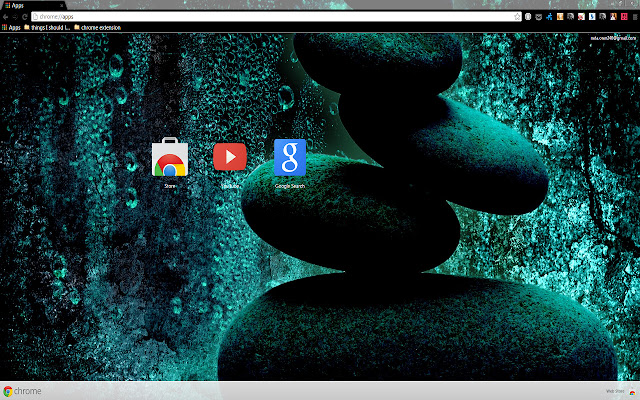Viewport: 640px width, 400px height.
Task: Click the signed-in Gmail account address
Action: [x=613, y=38]
